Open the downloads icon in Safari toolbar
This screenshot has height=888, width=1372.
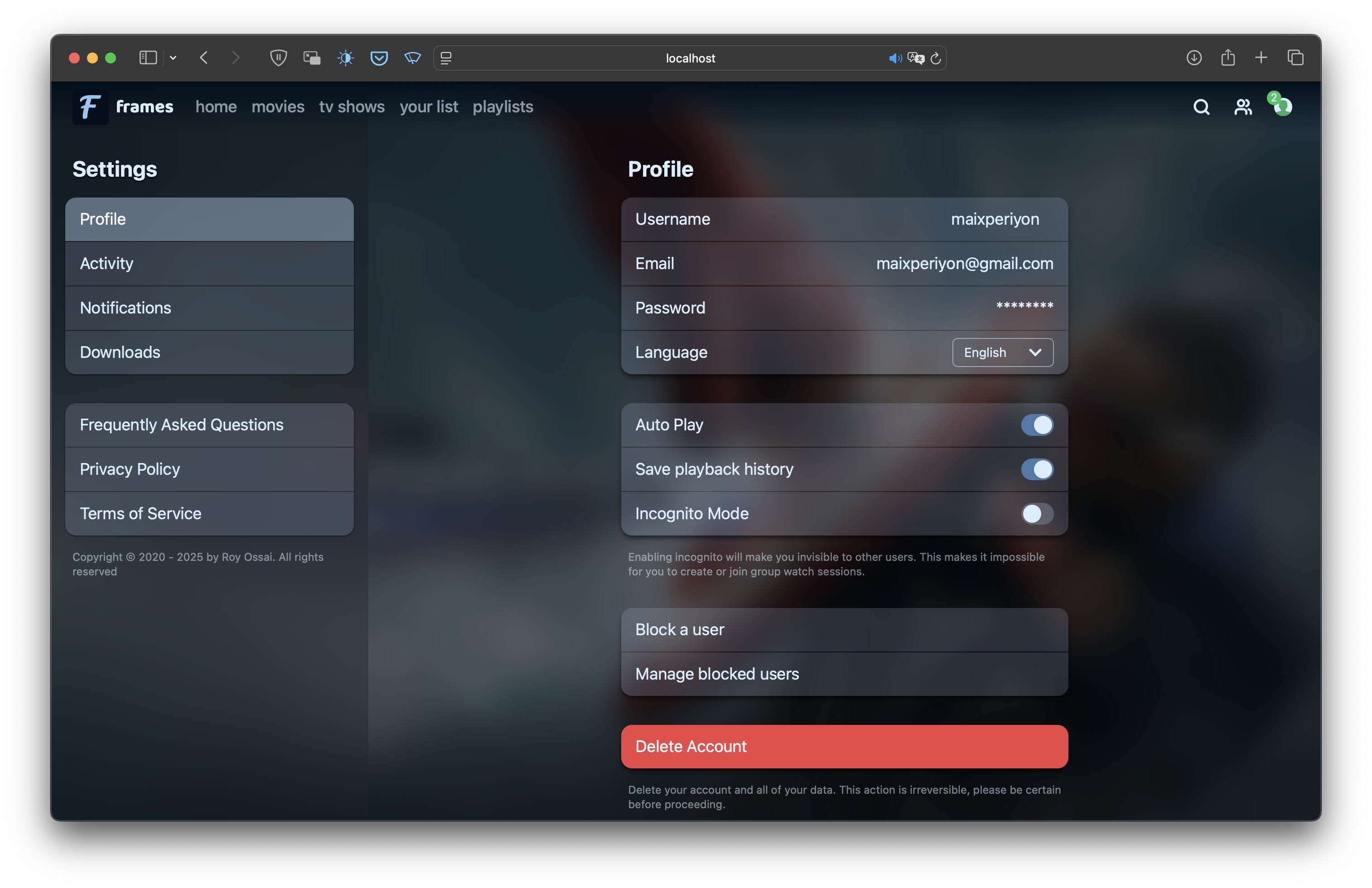coord(1194,58)
